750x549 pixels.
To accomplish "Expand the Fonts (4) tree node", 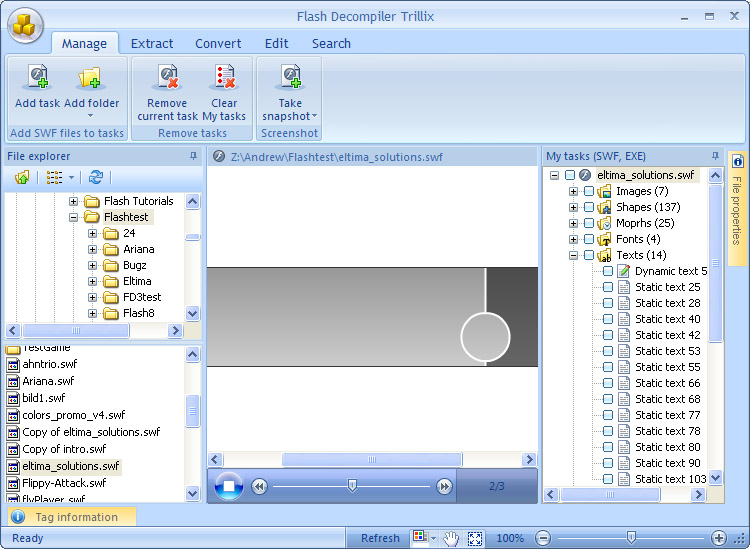I will pos(574,239).
